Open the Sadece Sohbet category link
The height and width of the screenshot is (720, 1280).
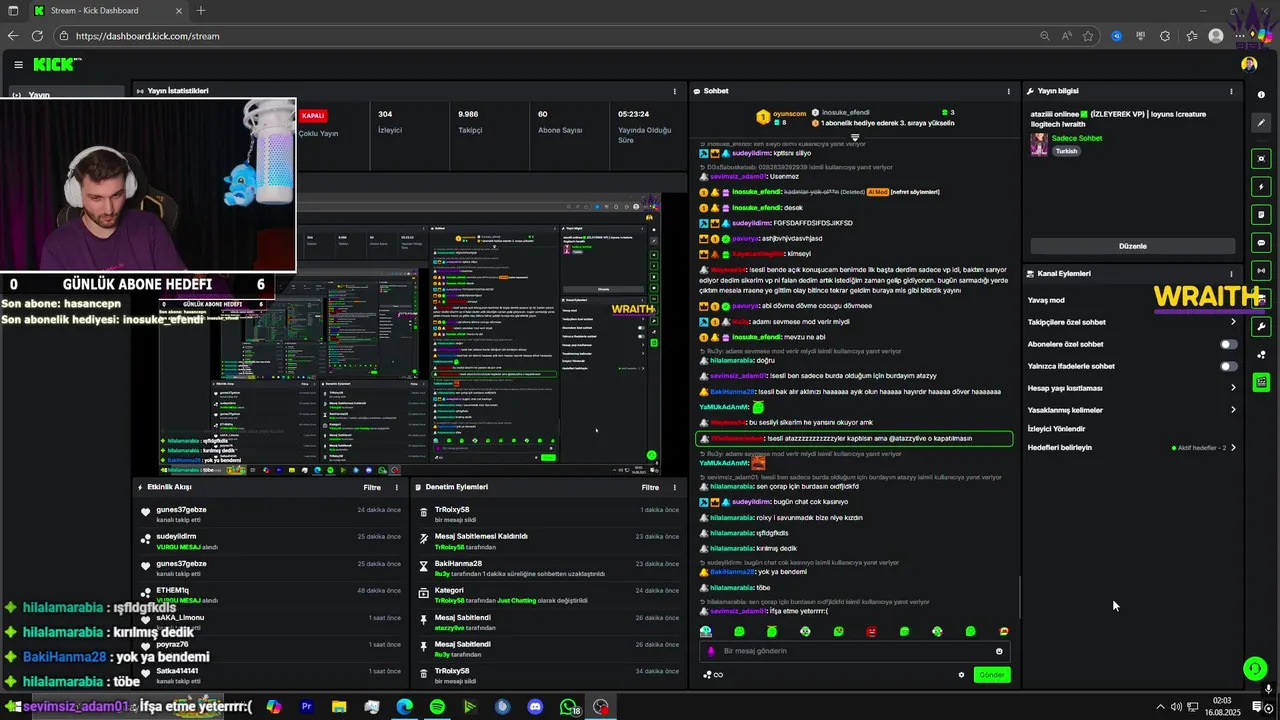coord(1077,138)
